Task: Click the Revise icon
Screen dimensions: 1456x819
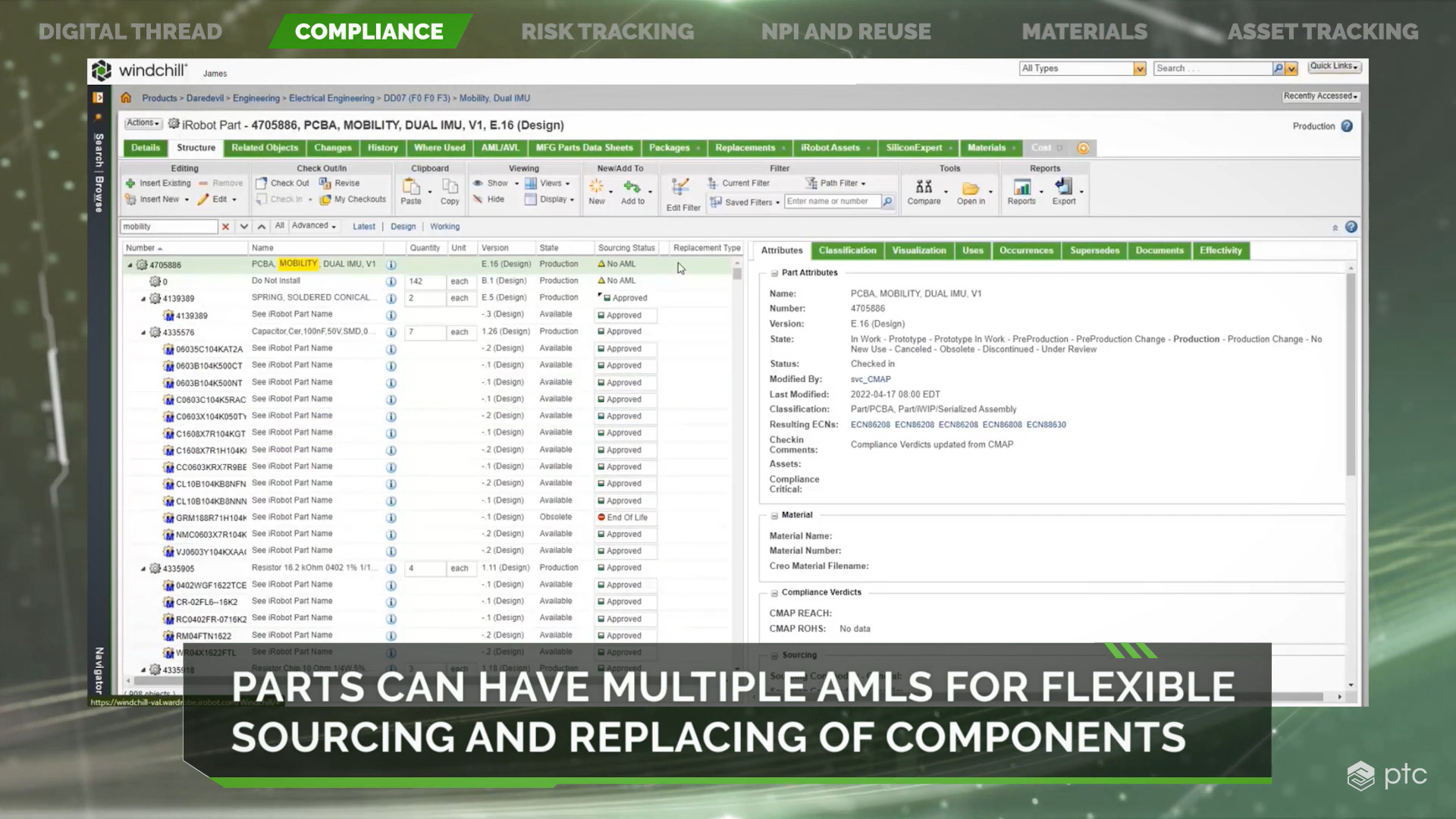Action: click(325, 184)
